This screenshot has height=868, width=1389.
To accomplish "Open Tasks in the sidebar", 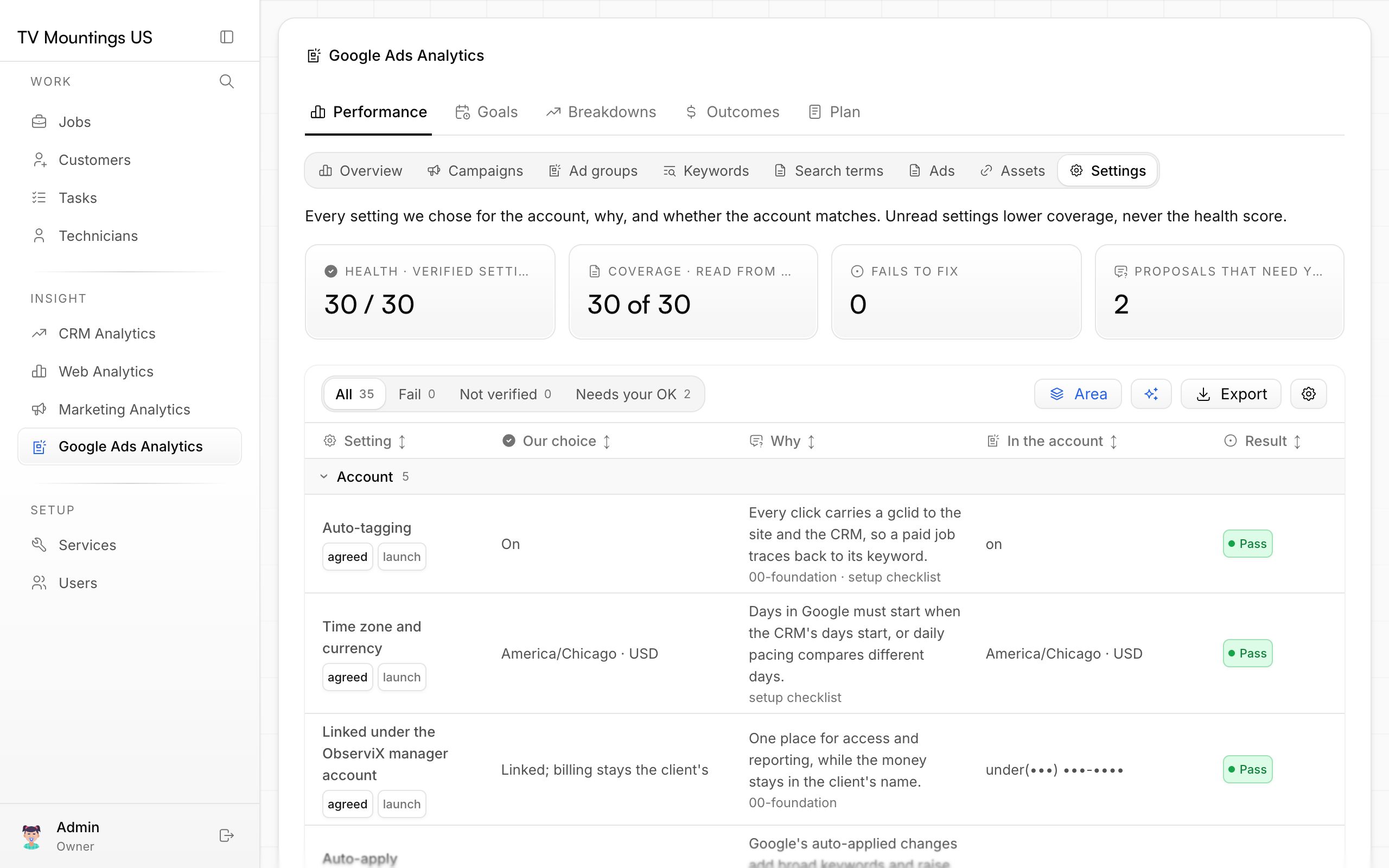I will click(x=130, y=197).
